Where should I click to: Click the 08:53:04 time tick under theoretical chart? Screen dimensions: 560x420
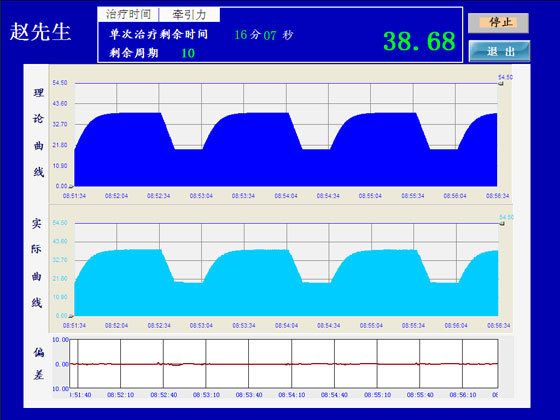tap(201, 196)
